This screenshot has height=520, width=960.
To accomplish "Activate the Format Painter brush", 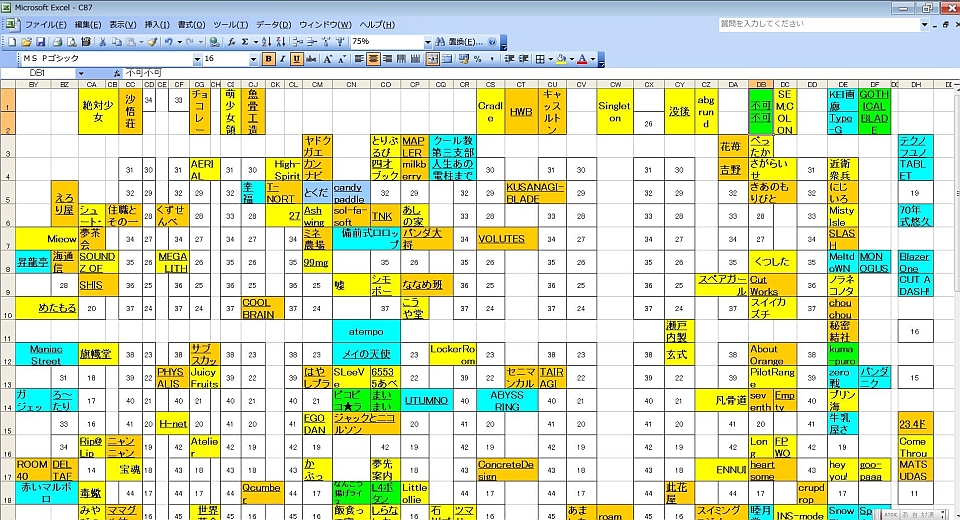I will 152,42.
